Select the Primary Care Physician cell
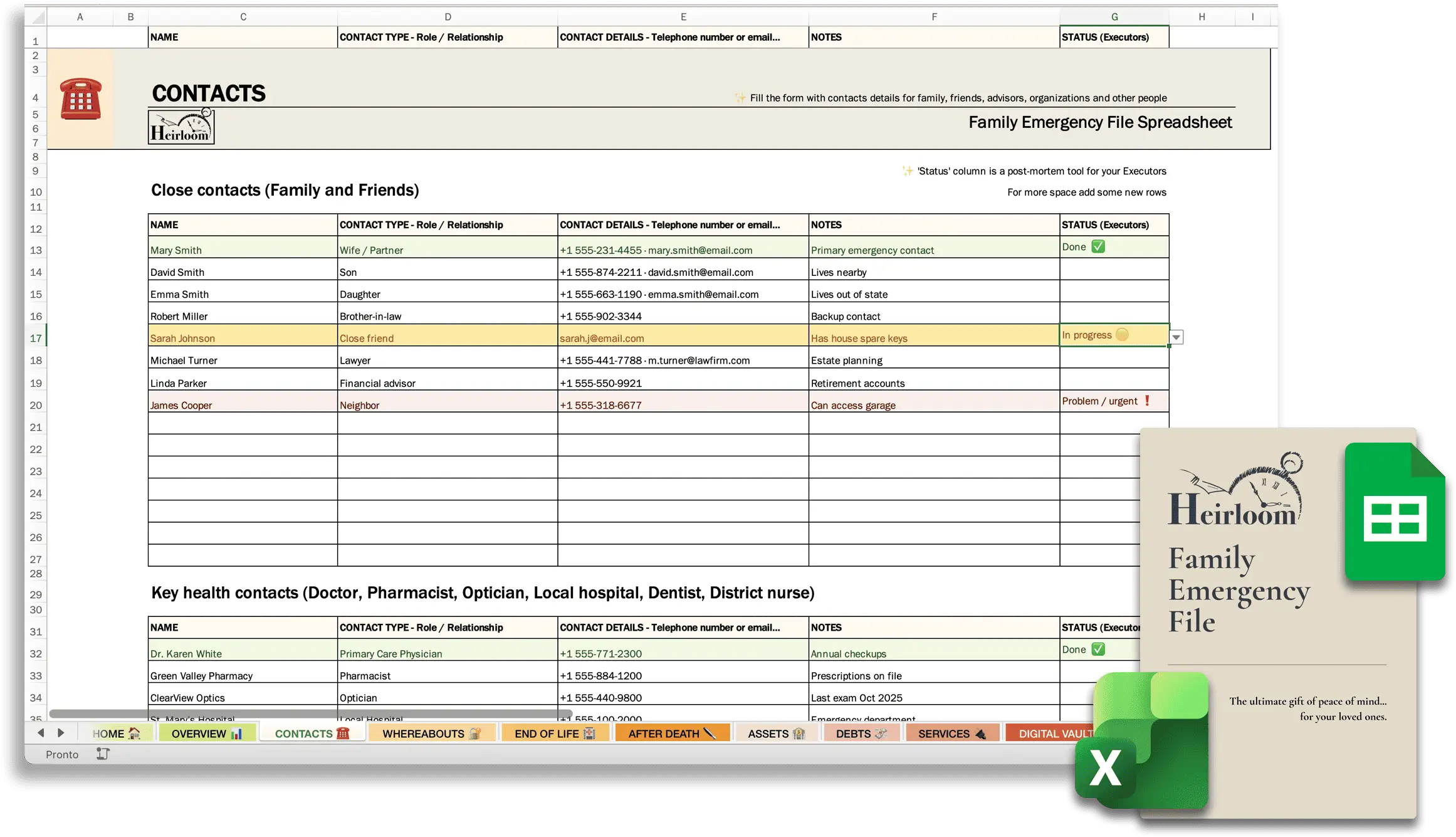The width and height of the screenshot is (1456, 837). [448, 650]
